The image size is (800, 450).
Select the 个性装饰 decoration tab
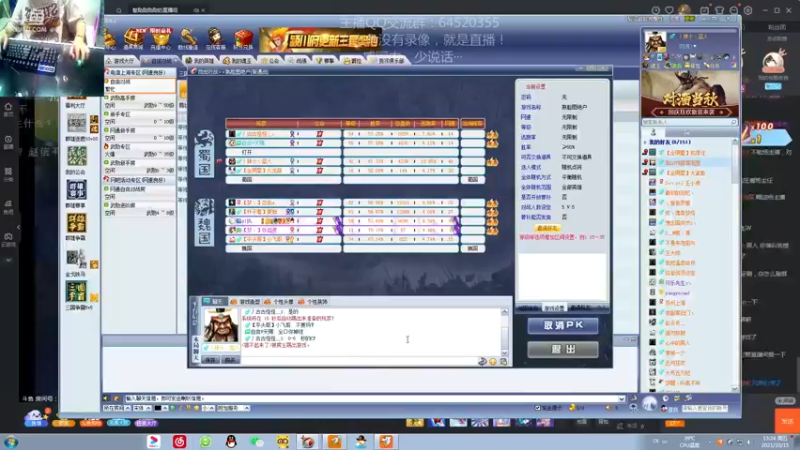coord(313,302)
